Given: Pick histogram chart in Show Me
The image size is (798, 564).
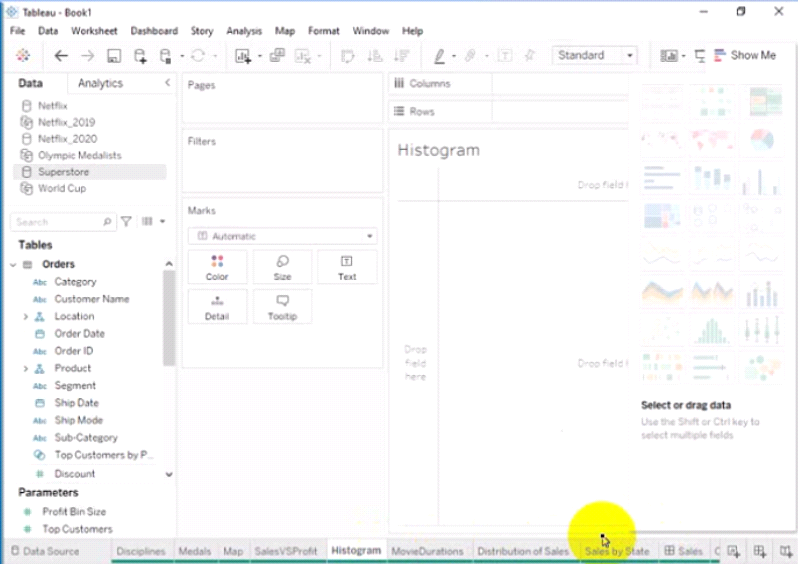Looking at the screenshot, I should pos(711,330).
